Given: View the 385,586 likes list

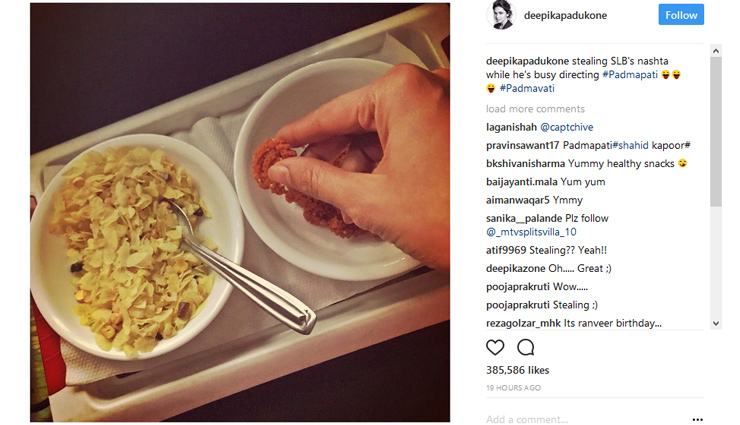Looking at the screenshot, I should pos(518,370).
